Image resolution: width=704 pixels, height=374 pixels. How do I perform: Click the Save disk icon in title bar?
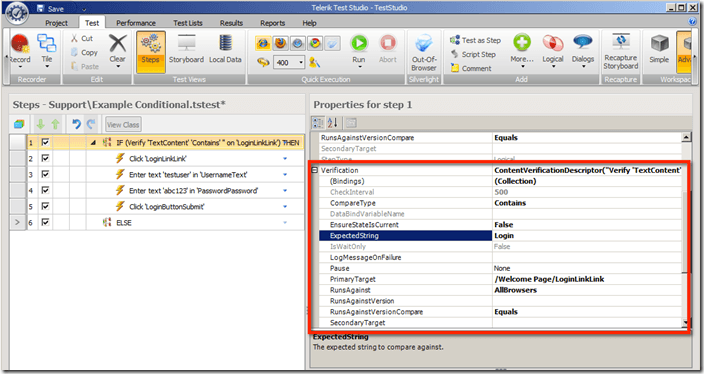point(40,9)
